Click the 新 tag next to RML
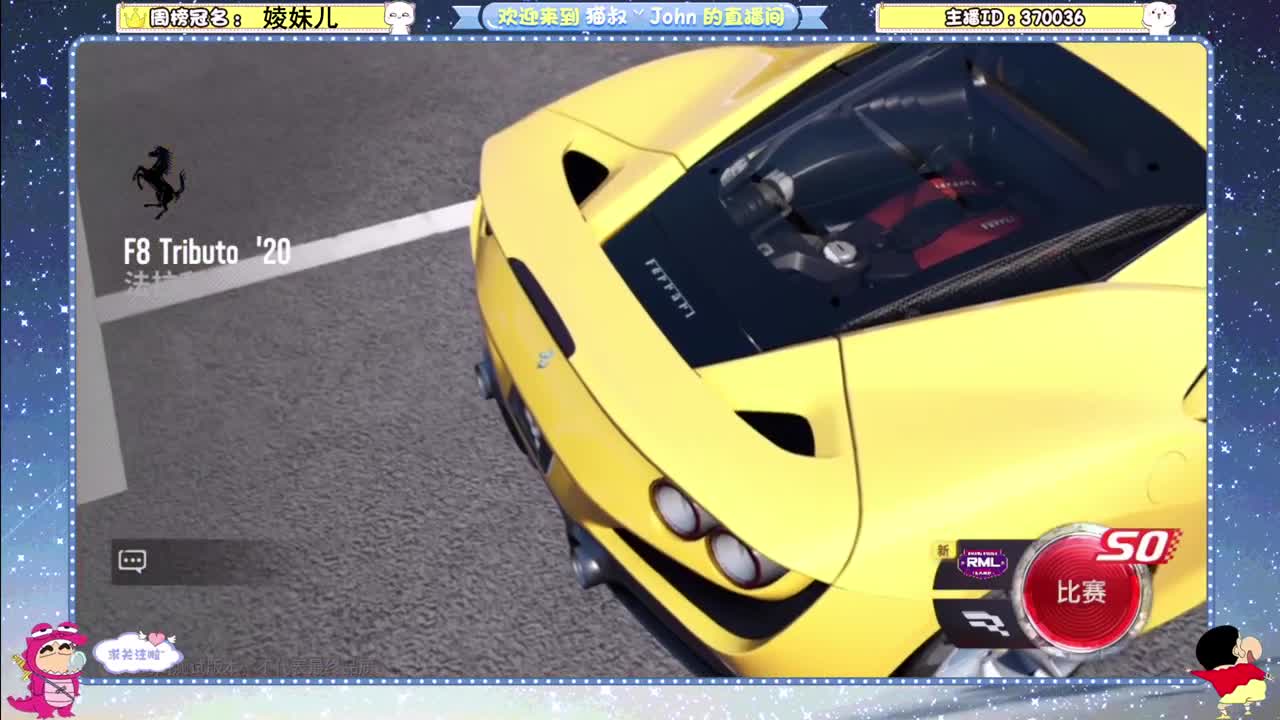The width and height of the screenshot is (1280, 720). [x=942, y=550]
